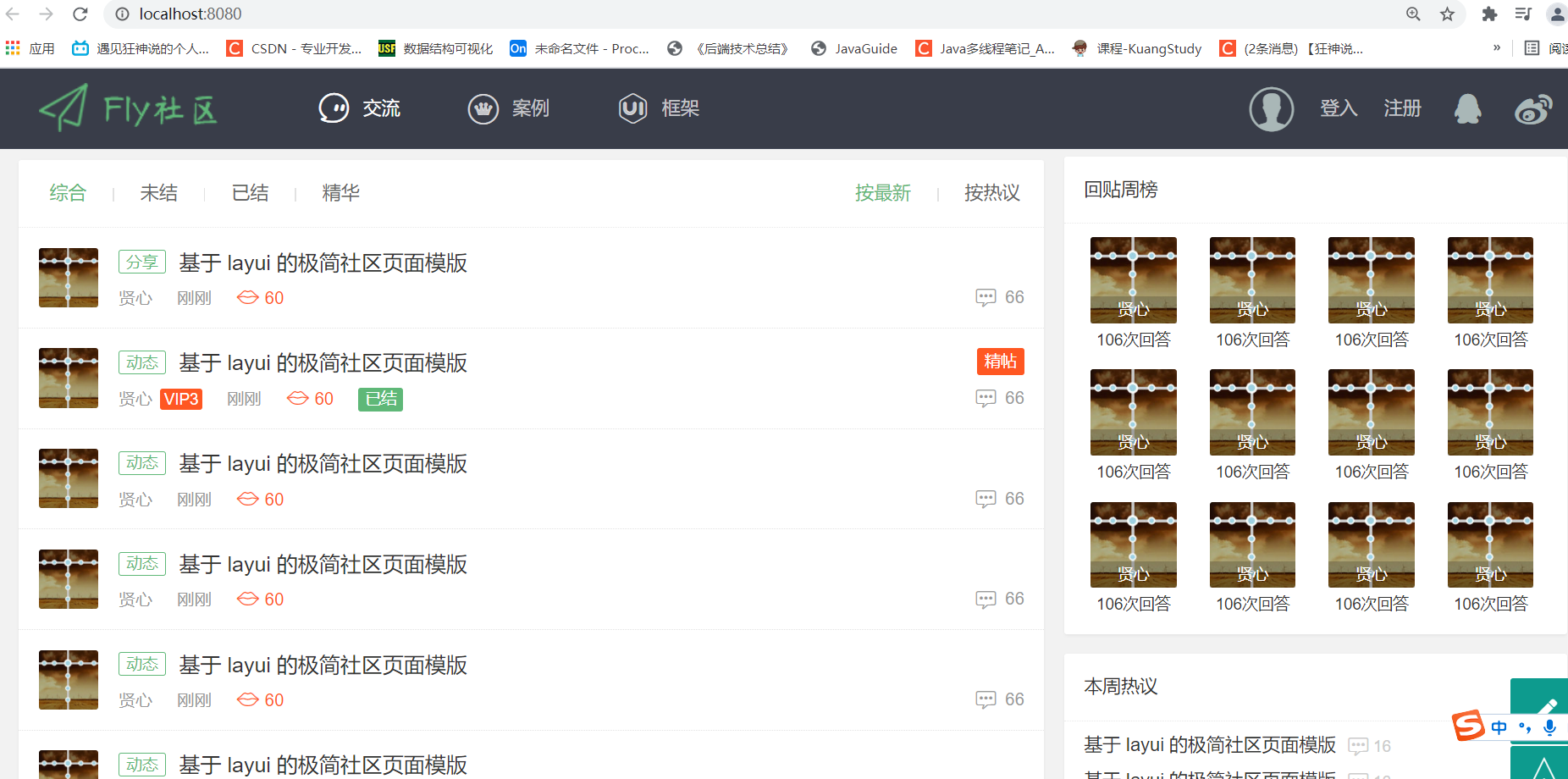Click the Sogou microphone voice input icon

[1550, 727]
